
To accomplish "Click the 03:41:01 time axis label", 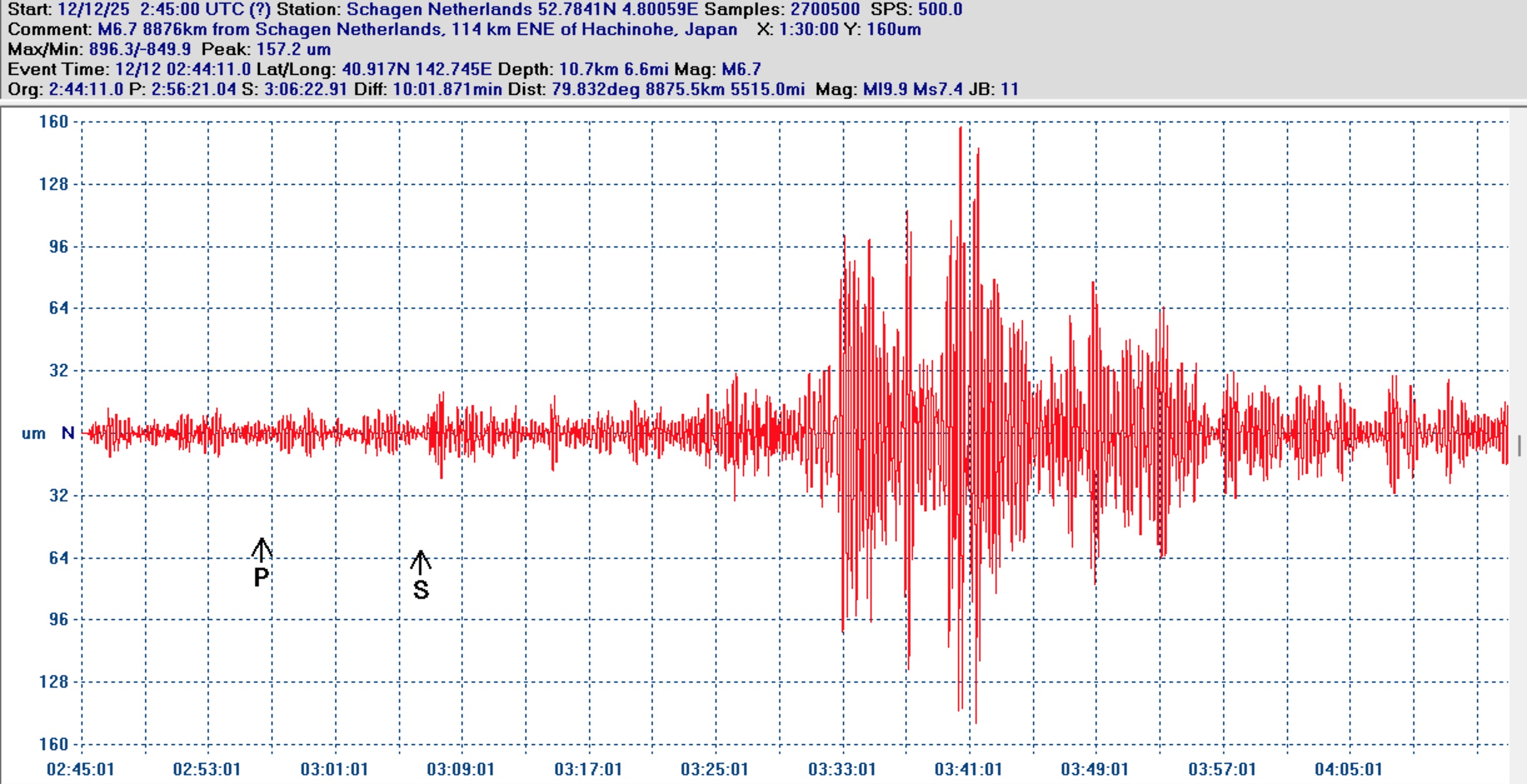I will [x=968, y=769].
